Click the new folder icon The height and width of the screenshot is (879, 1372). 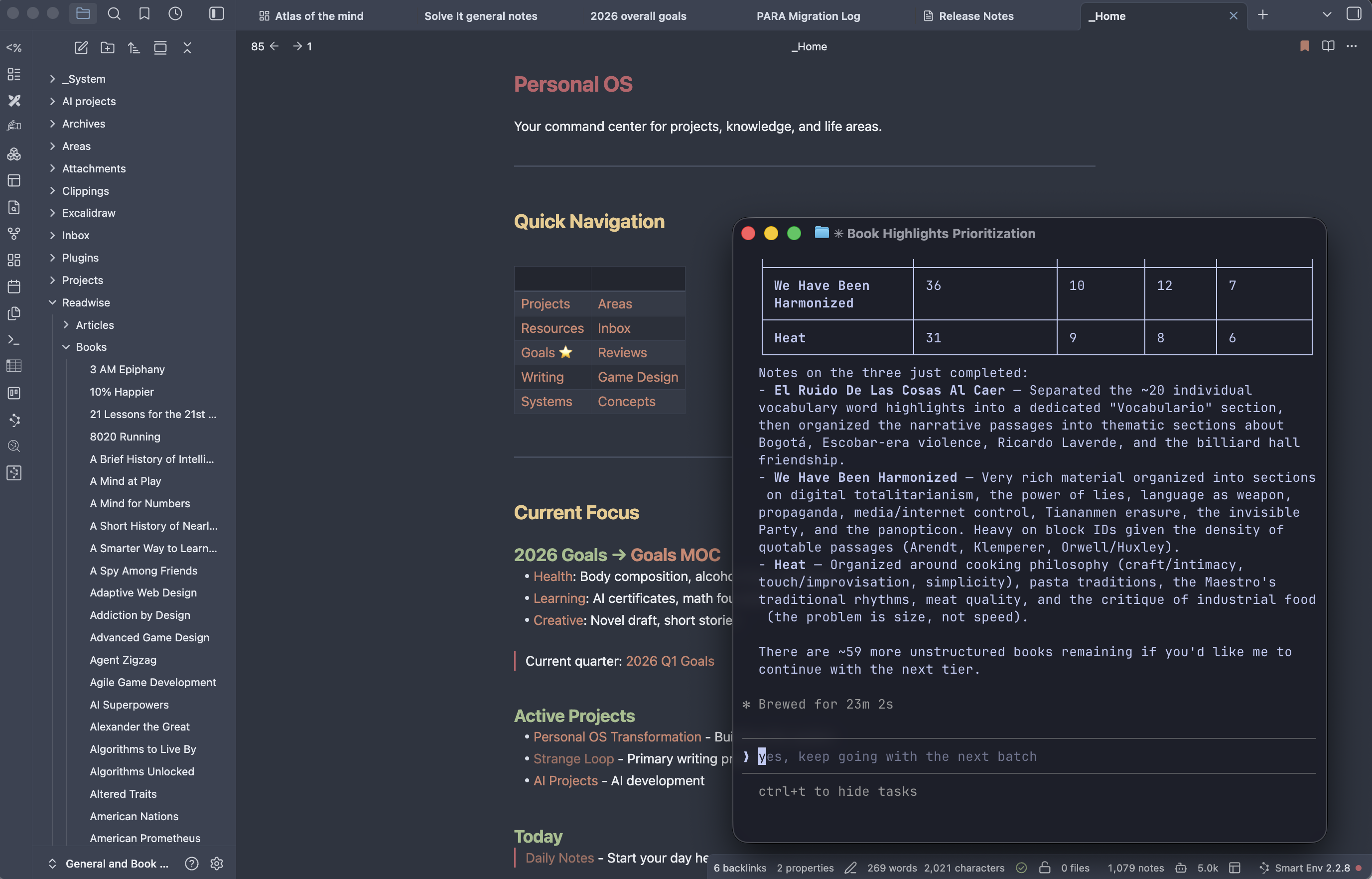[x=107, y=47]
